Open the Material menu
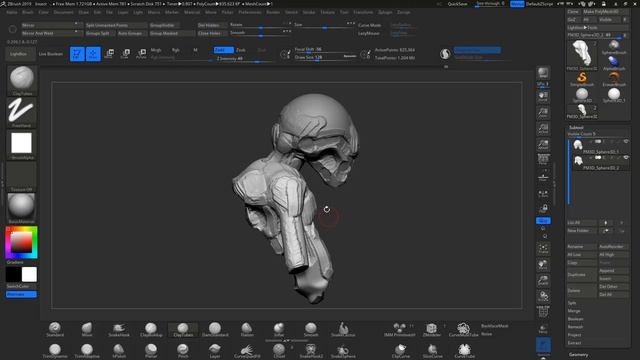This screenshot has height=360, width=640. [x=192, y=12]
